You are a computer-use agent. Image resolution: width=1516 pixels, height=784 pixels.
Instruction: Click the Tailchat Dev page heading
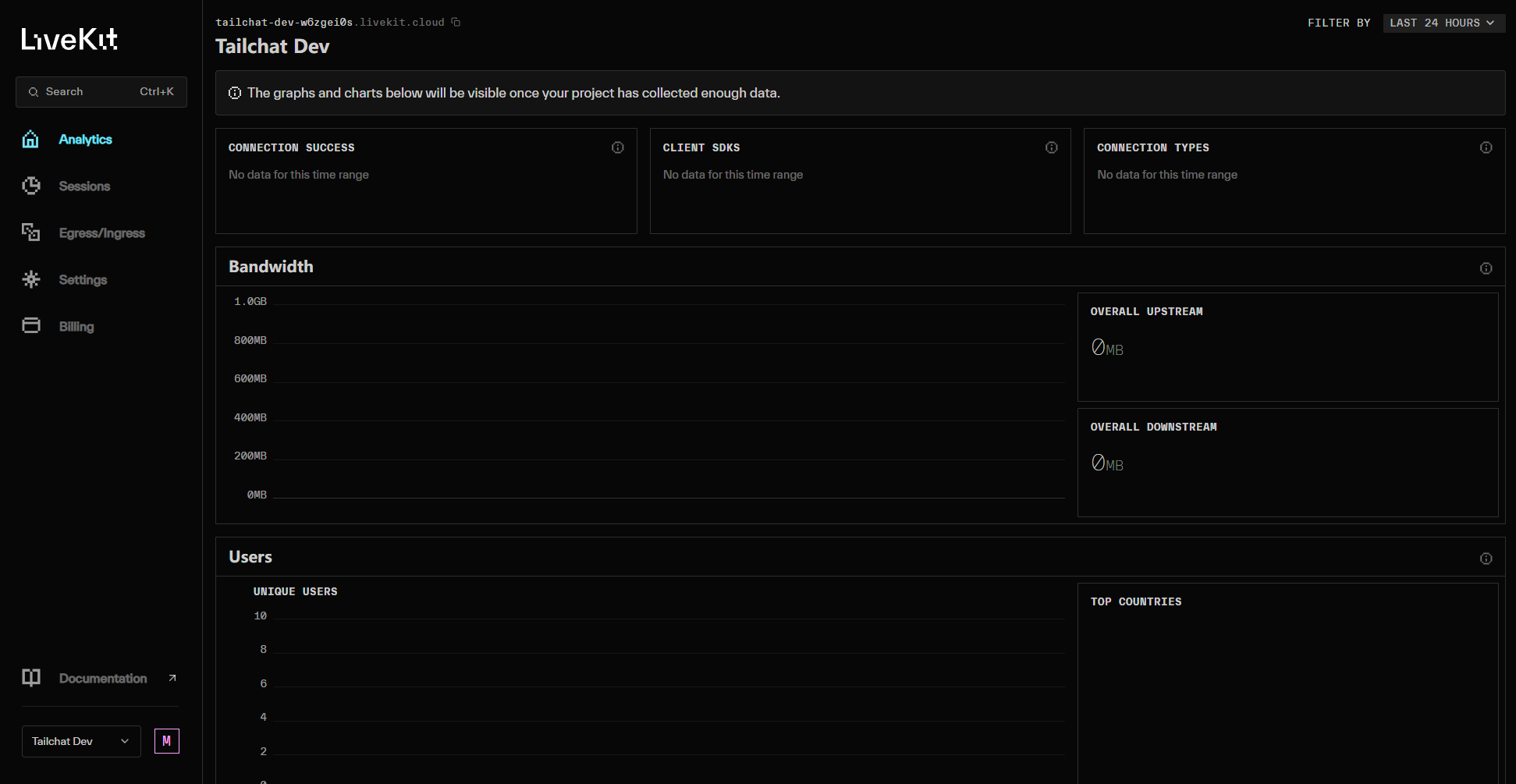pos(272,47)
